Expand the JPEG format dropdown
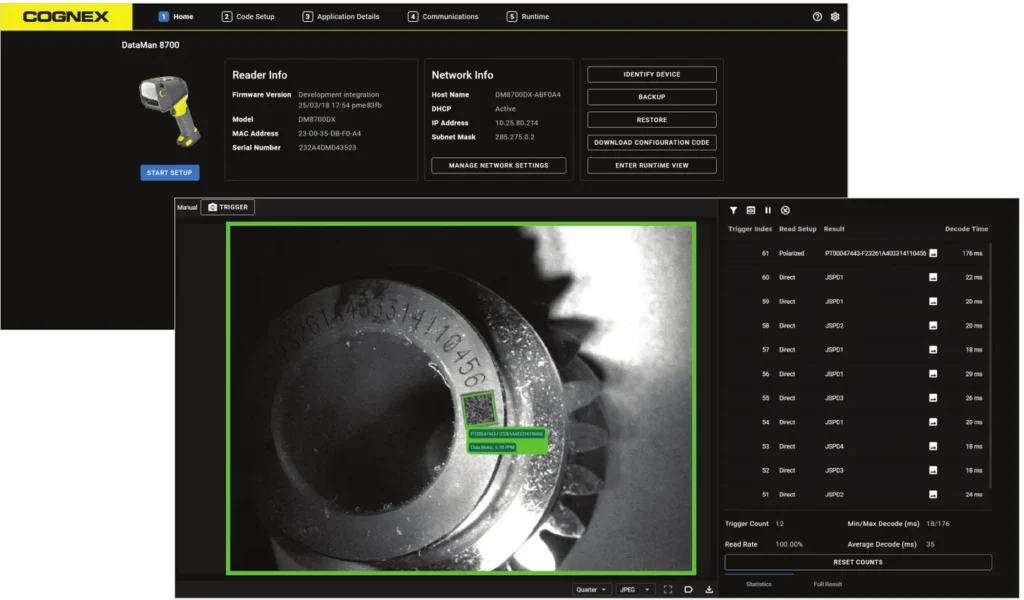The image size is (1024, 600). 635,590
